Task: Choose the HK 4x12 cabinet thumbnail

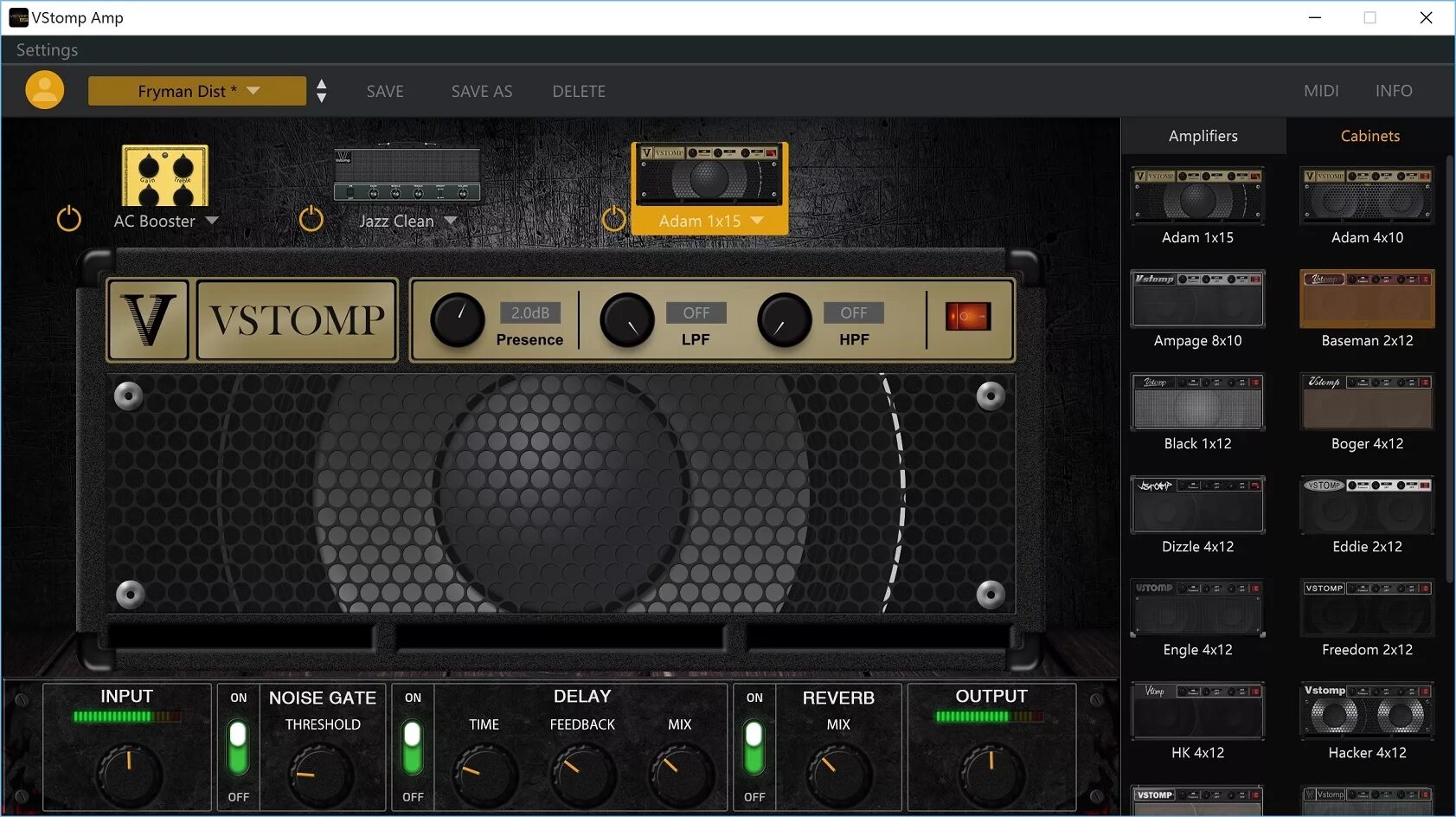Action: coord(1197,711)
